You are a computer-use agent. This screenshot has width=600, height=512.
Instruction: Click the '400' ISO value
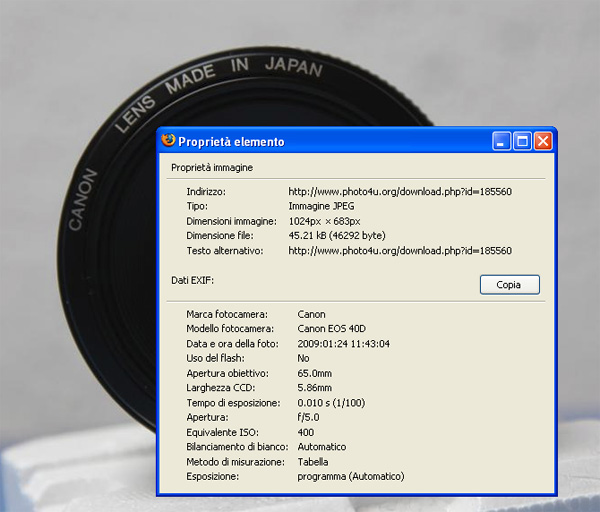[306, 432]
